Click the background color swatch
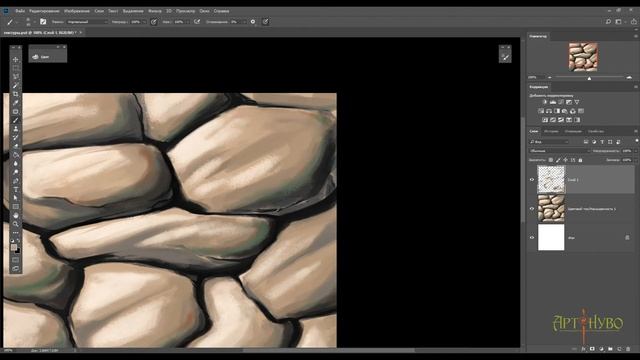This screenshot has height=360, width=640. tap(18, 251)
